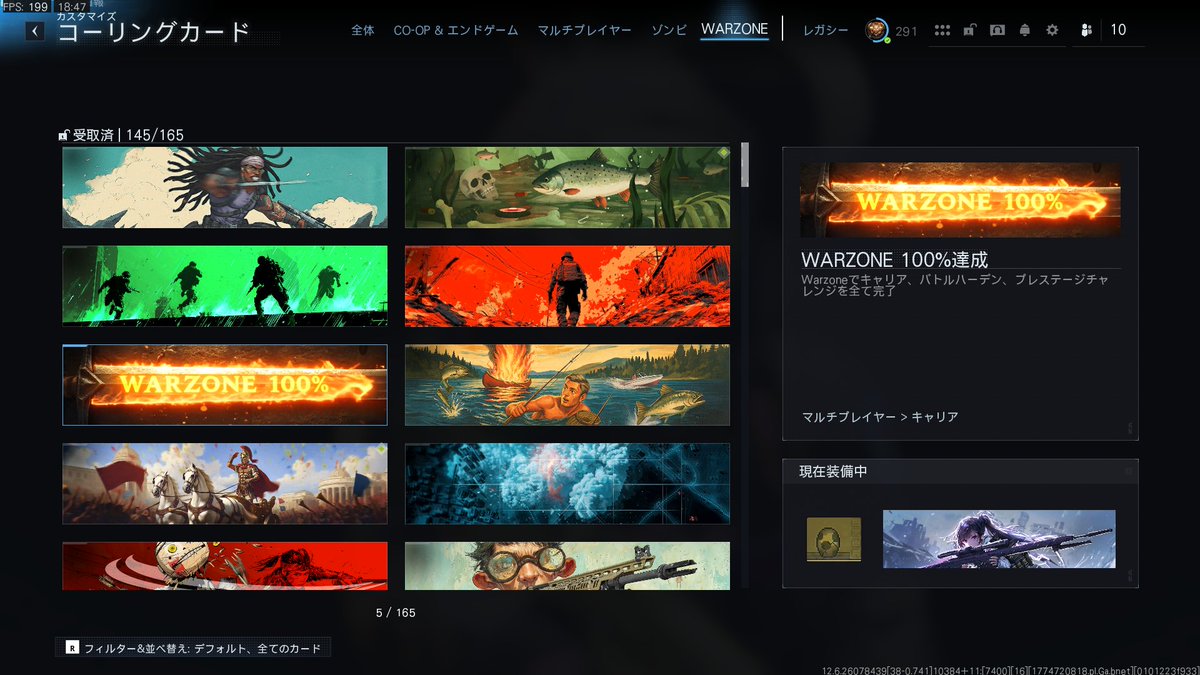Click the unlock icon beside 受取済
The width and height of the screenshot is (1200, 675).
pos(64,135)
